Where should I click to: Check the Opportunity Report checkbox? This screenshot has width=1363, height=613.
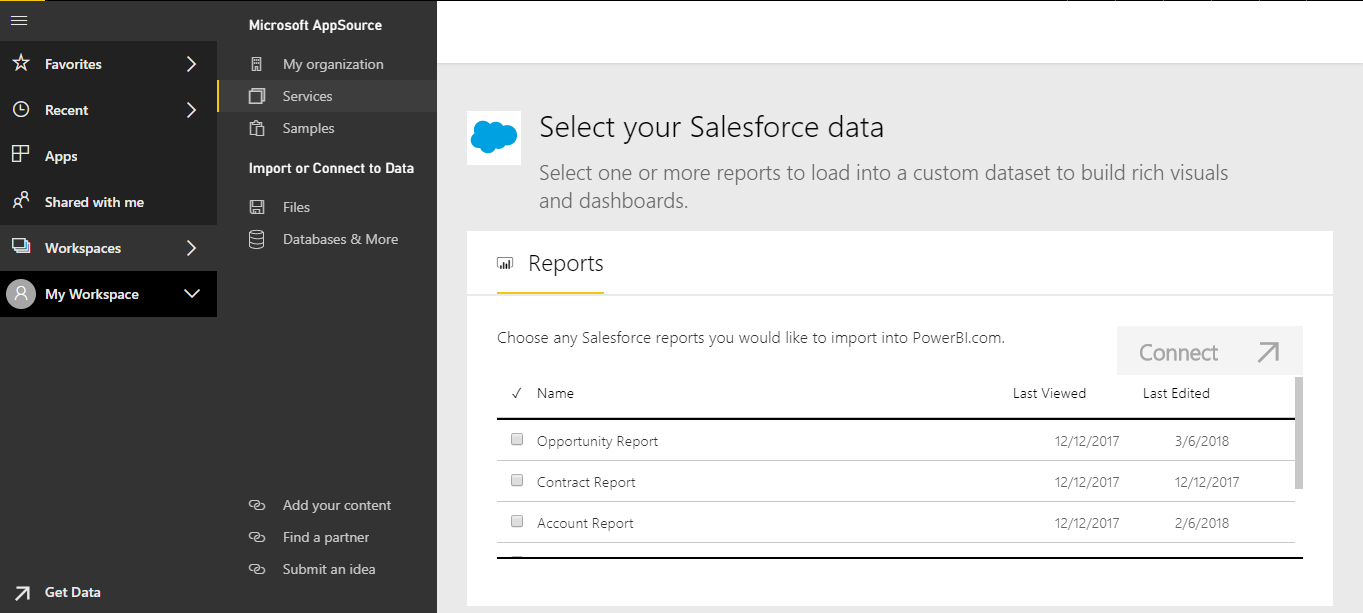click(x=517, y=439)
